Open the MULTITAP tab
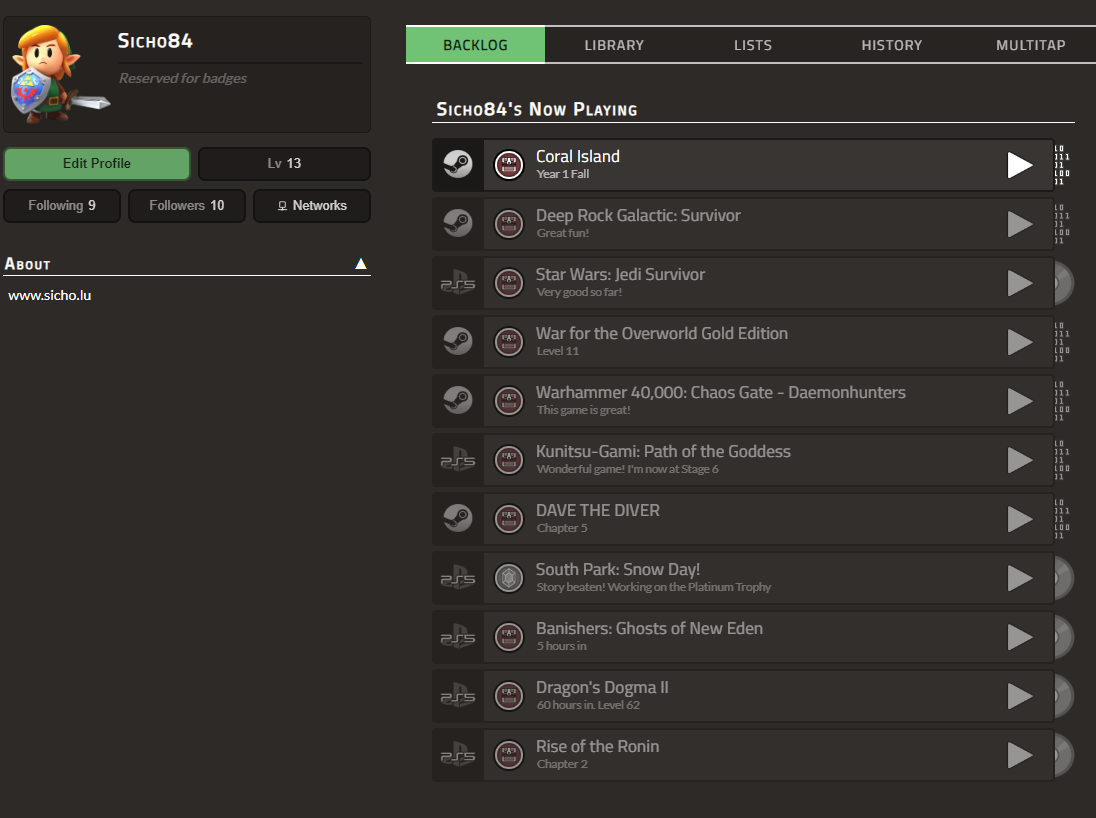Screen dimensions: 1096x818 pos(1030,45)
